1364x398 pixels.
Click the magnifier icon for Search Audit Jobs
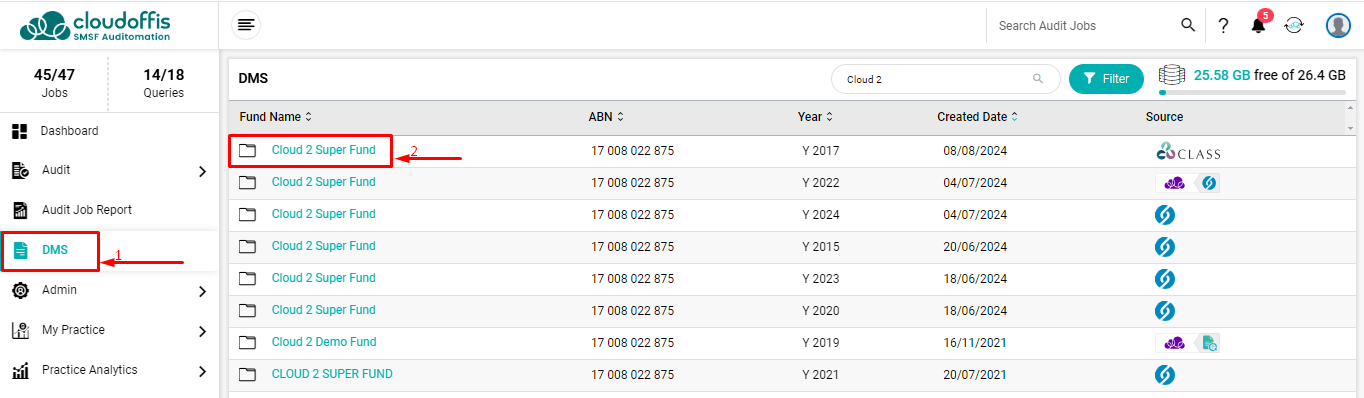[x=1188, y=25]
